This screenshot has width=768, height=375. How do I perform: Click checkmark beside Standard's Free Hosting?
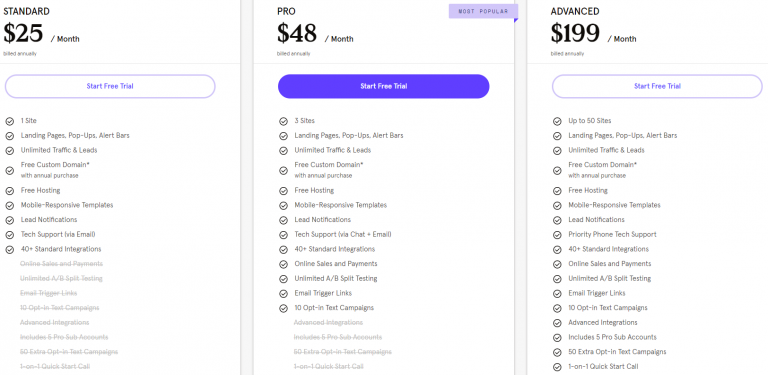(10, 190)
